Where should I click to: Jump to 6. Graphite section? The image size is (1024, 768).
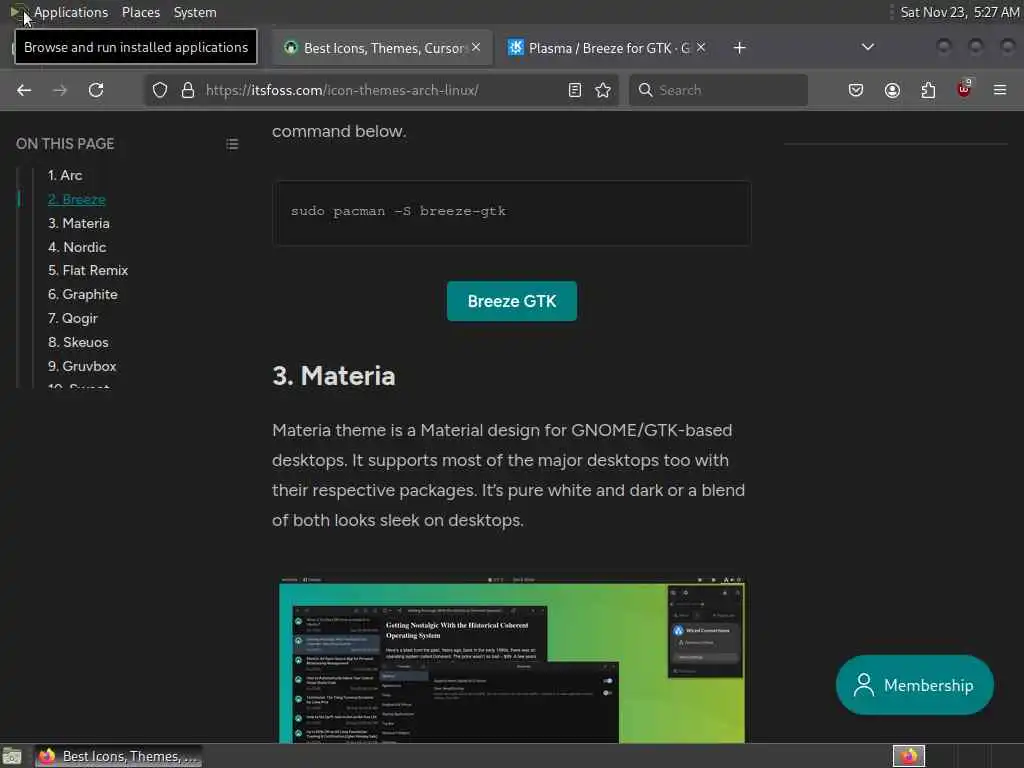point(82,295)
